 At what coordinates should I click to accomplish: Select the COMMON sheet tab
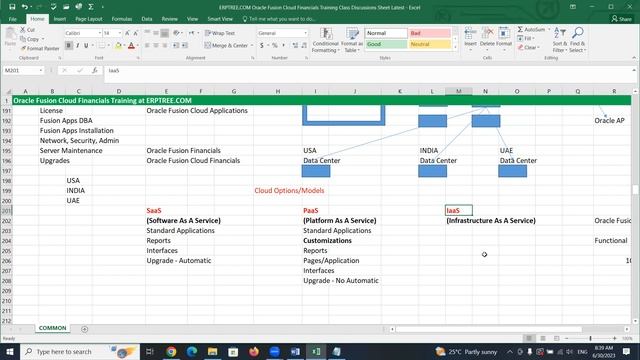click(53, 328)
